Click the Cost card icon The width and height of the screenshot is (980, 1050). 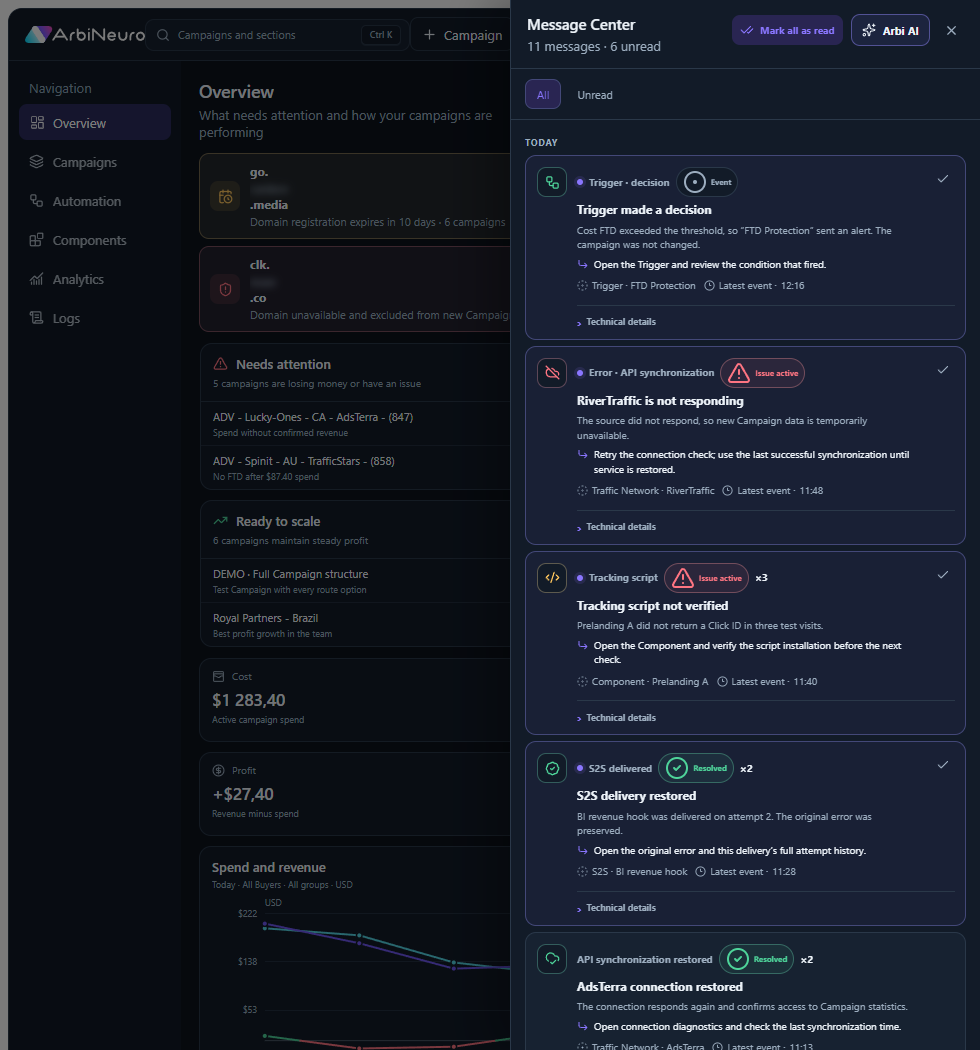218,676
